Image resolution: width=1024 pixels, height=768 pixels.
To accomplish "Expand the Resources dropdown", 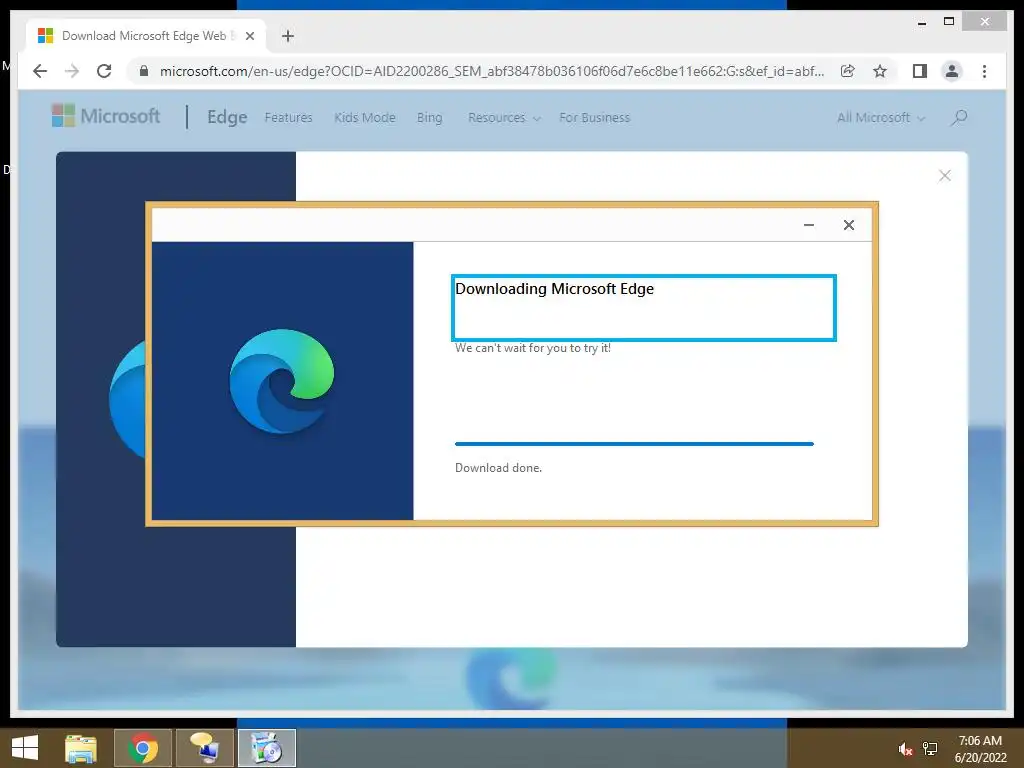I will [x=504, y=118].
